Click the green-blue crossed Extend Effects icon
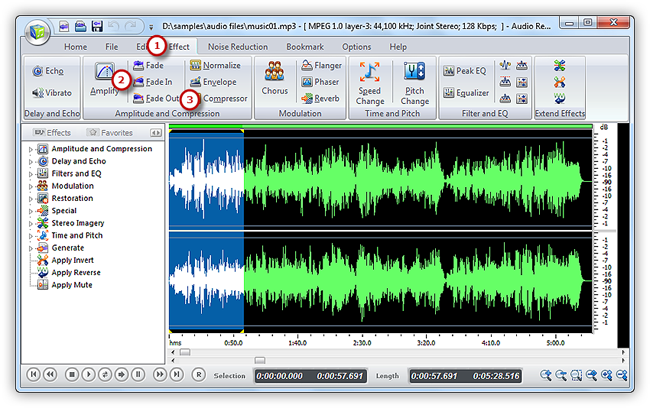Viewport: 650px width, 408px height. point(559,66)
